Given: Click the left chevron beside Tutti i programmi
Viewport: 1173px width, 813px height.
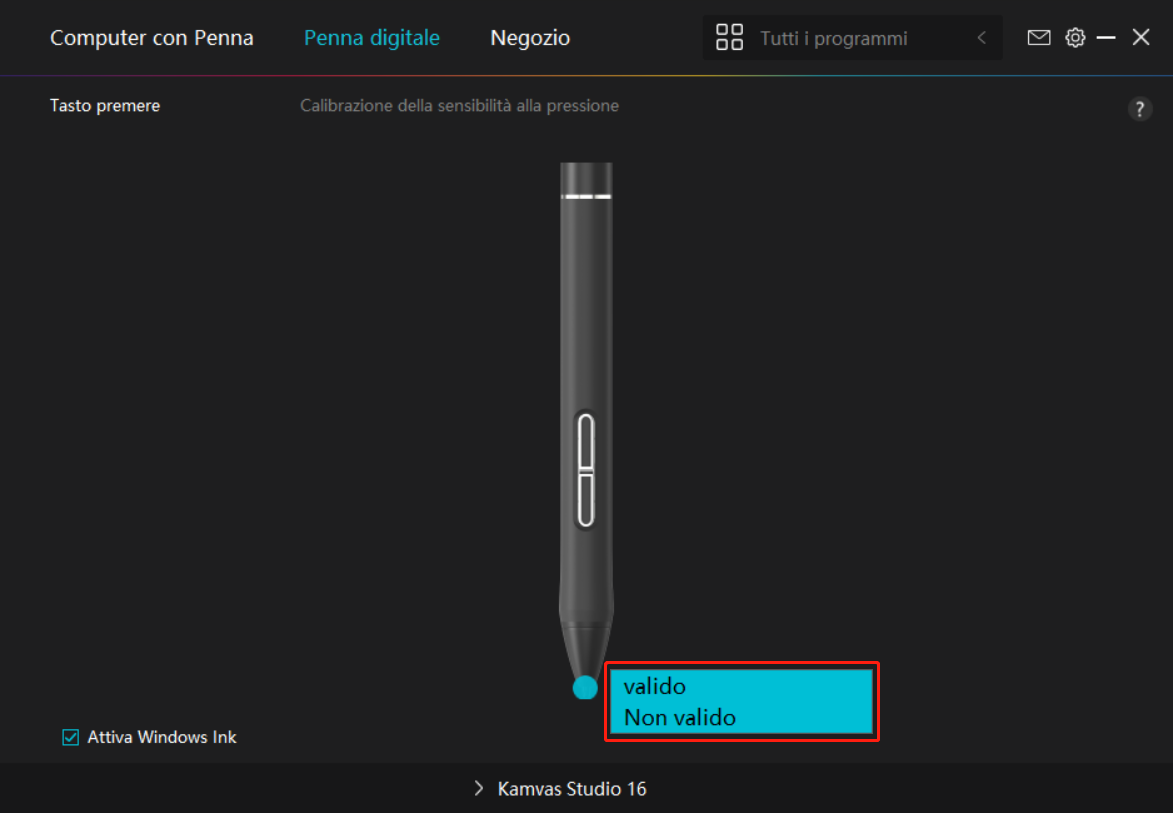Looking at the screenshot, I should [x=981, y=38].
